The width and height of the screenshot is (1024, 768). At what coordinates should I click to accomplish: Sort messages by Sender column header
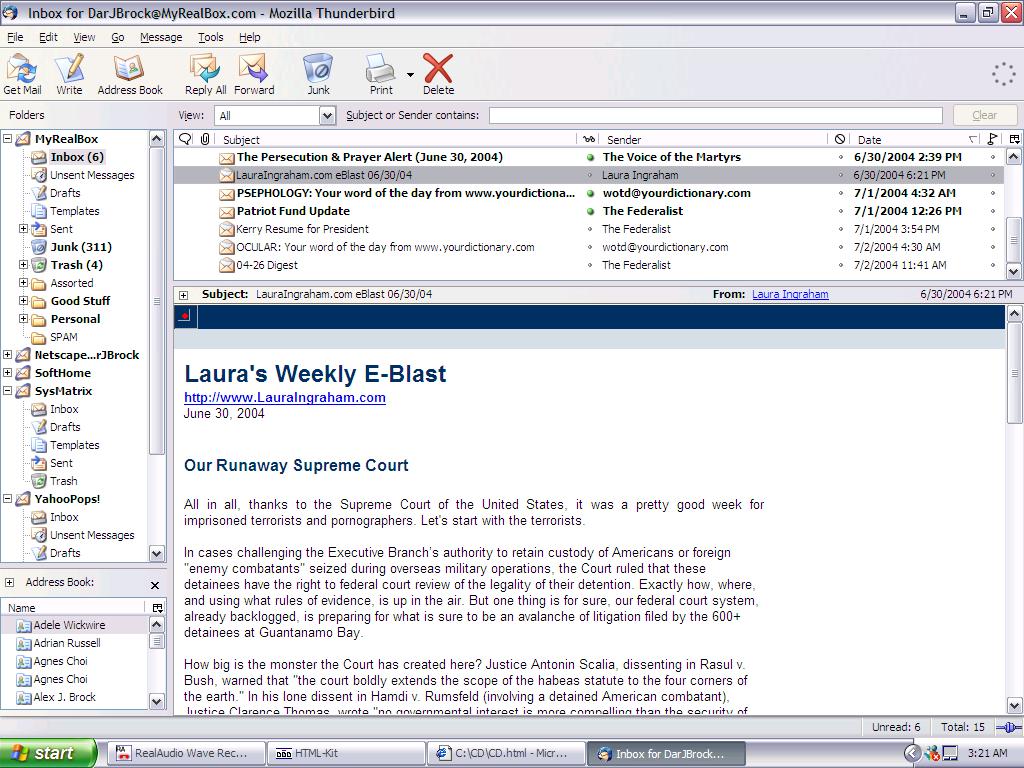pos(714,139)
